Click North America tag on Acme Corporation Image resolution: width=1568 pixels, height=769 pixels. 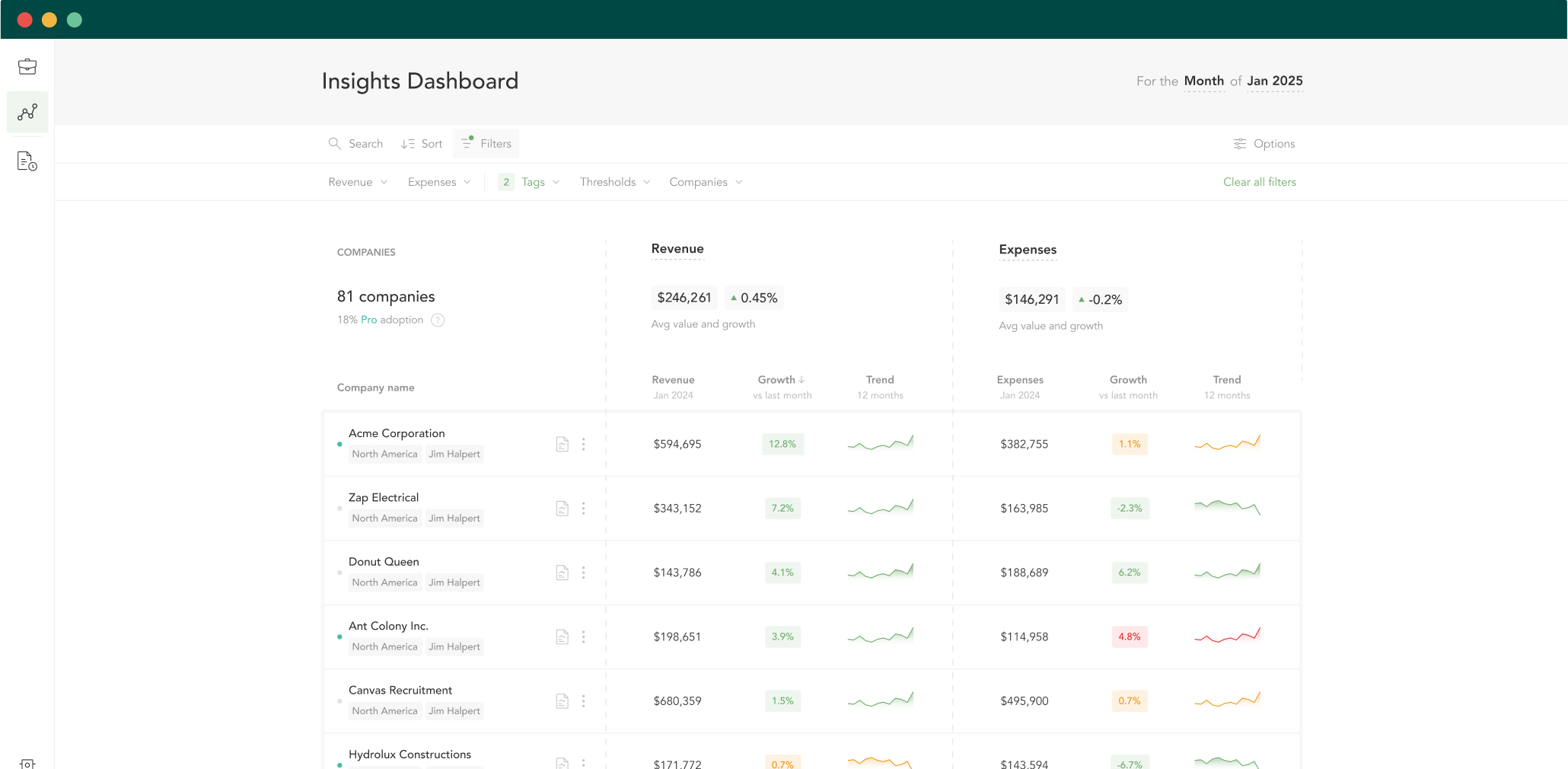point(385,454)
